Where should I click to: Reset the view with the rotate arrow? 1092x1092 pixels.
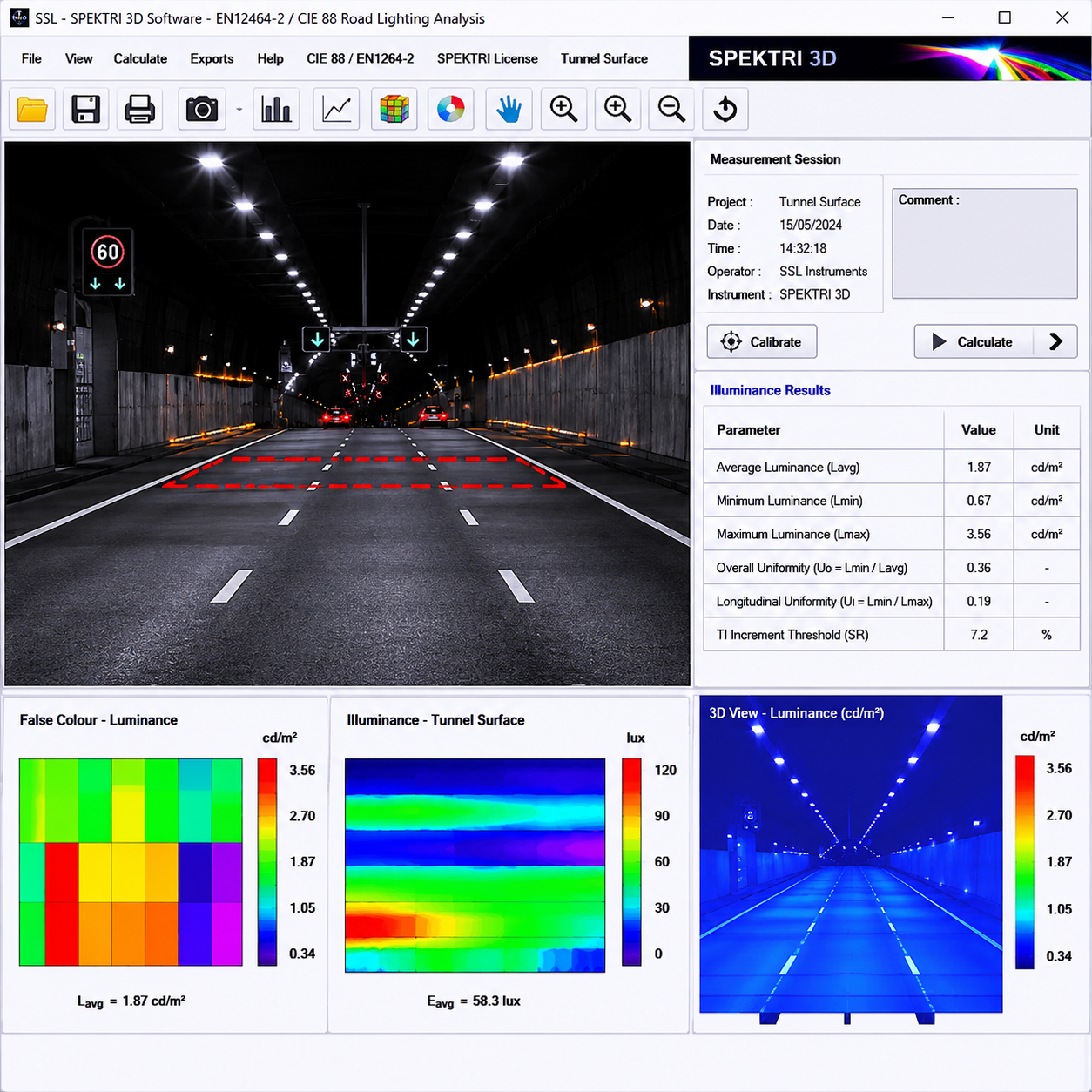(x=725, y=109)
